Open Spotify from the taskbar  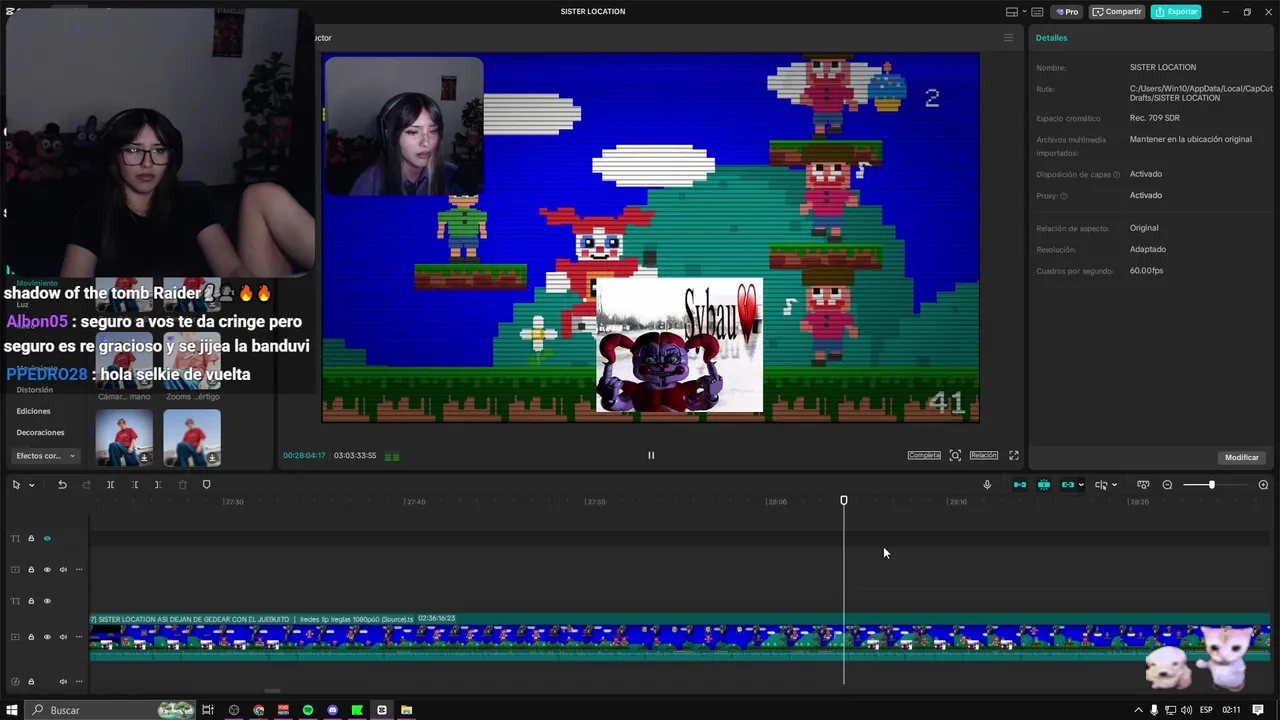coord(308,710)
